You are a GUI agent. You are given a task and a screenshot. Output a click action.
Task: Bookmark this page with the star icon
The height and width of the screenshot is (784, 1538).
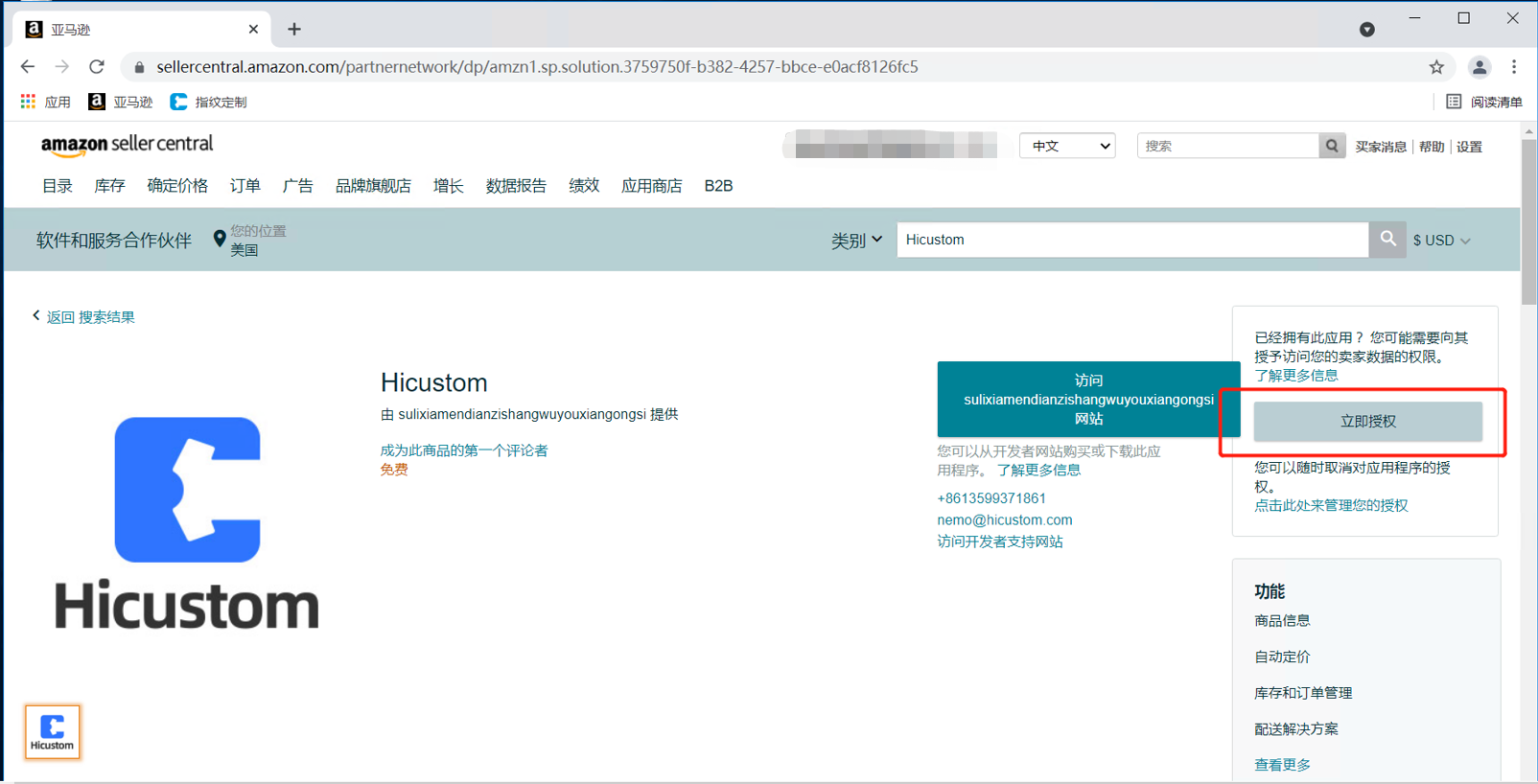(1436, 67)
